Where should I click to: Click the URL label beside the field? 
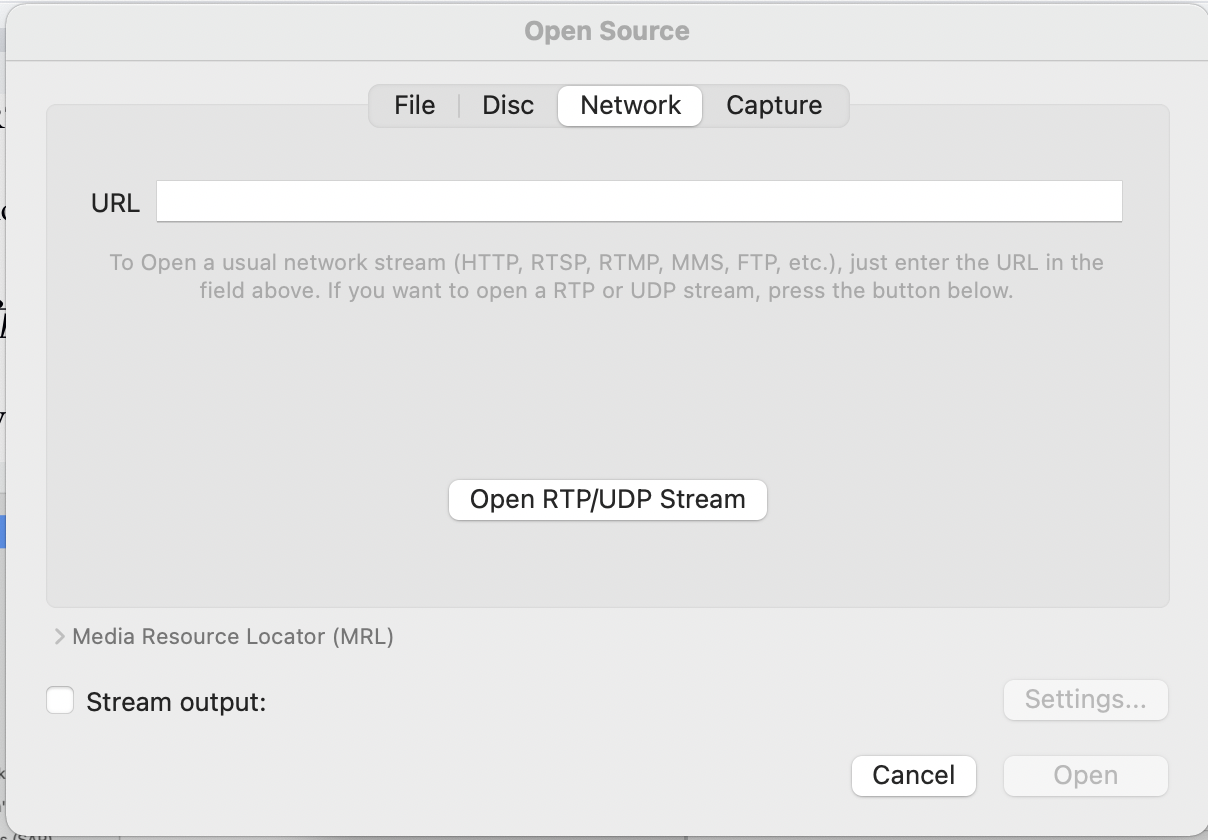[115, 203]
